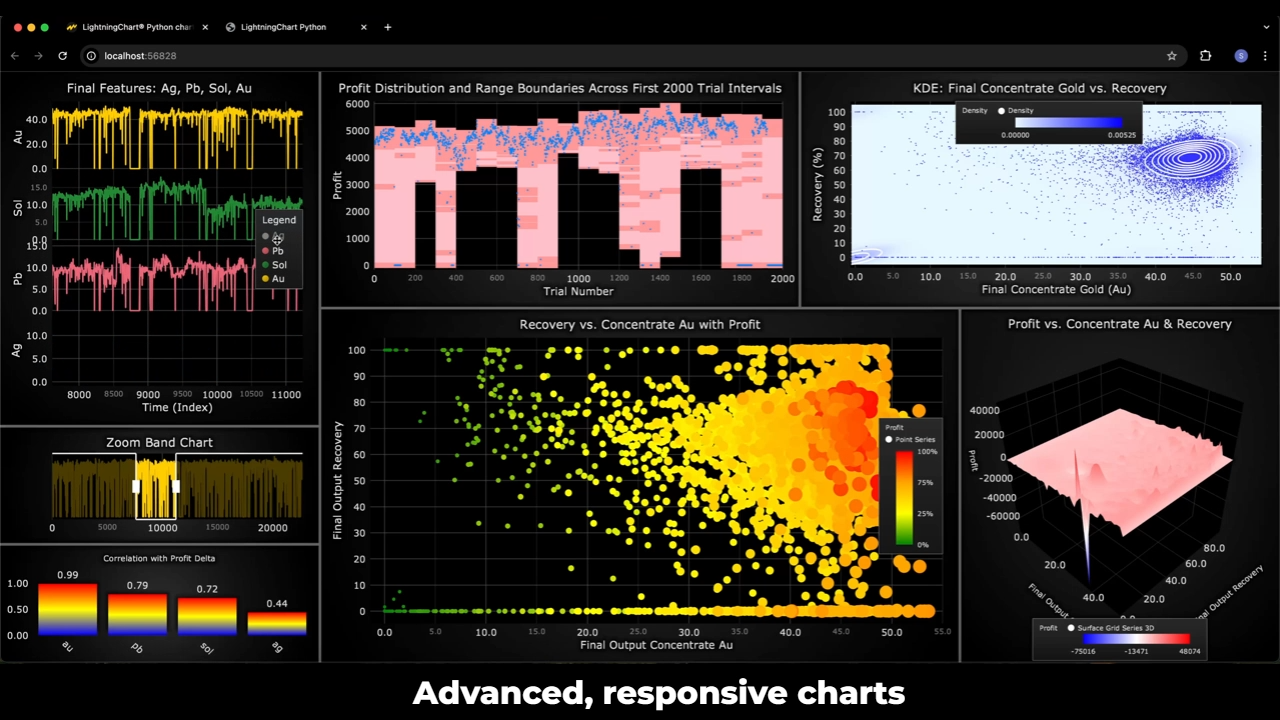Toggle the Ag series in Legend
Image resolution: width=1280 pixels, height=720 pixels.
pyautogui.click(x=272, y=237)
